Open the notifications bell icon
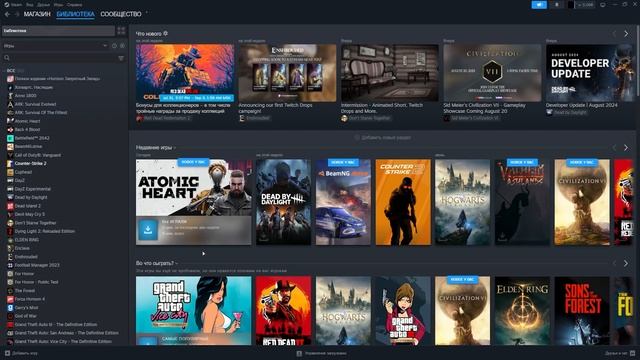 tap(557, 4)
